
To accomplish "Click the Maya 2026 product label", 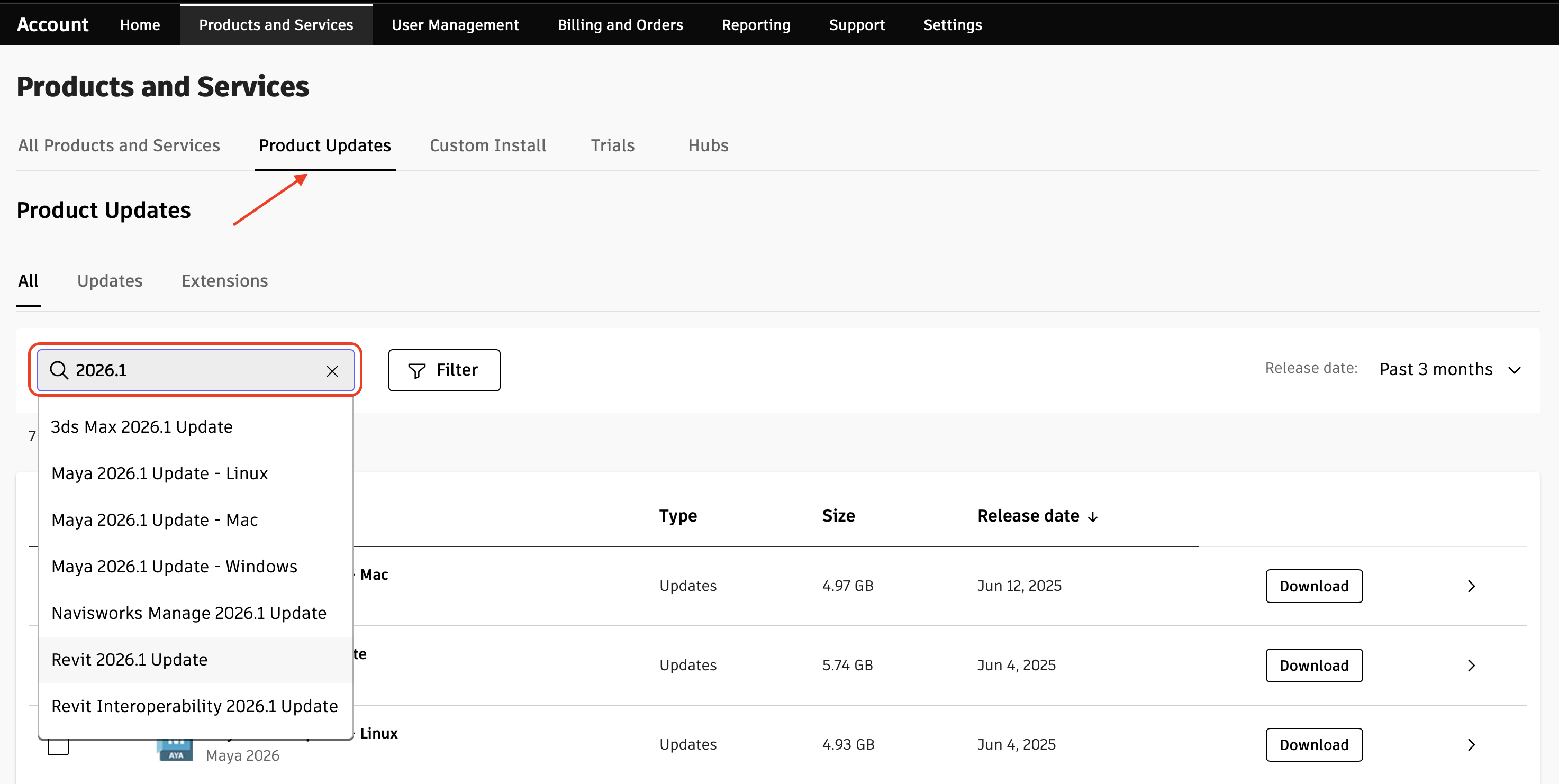I will pos(242,755).
